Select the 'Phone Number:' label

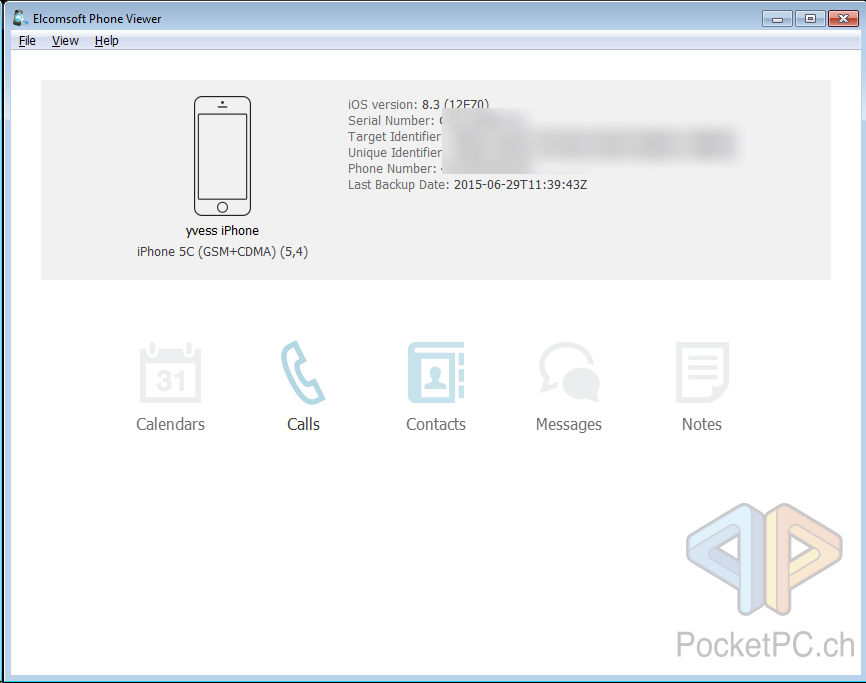click(392, 168)
